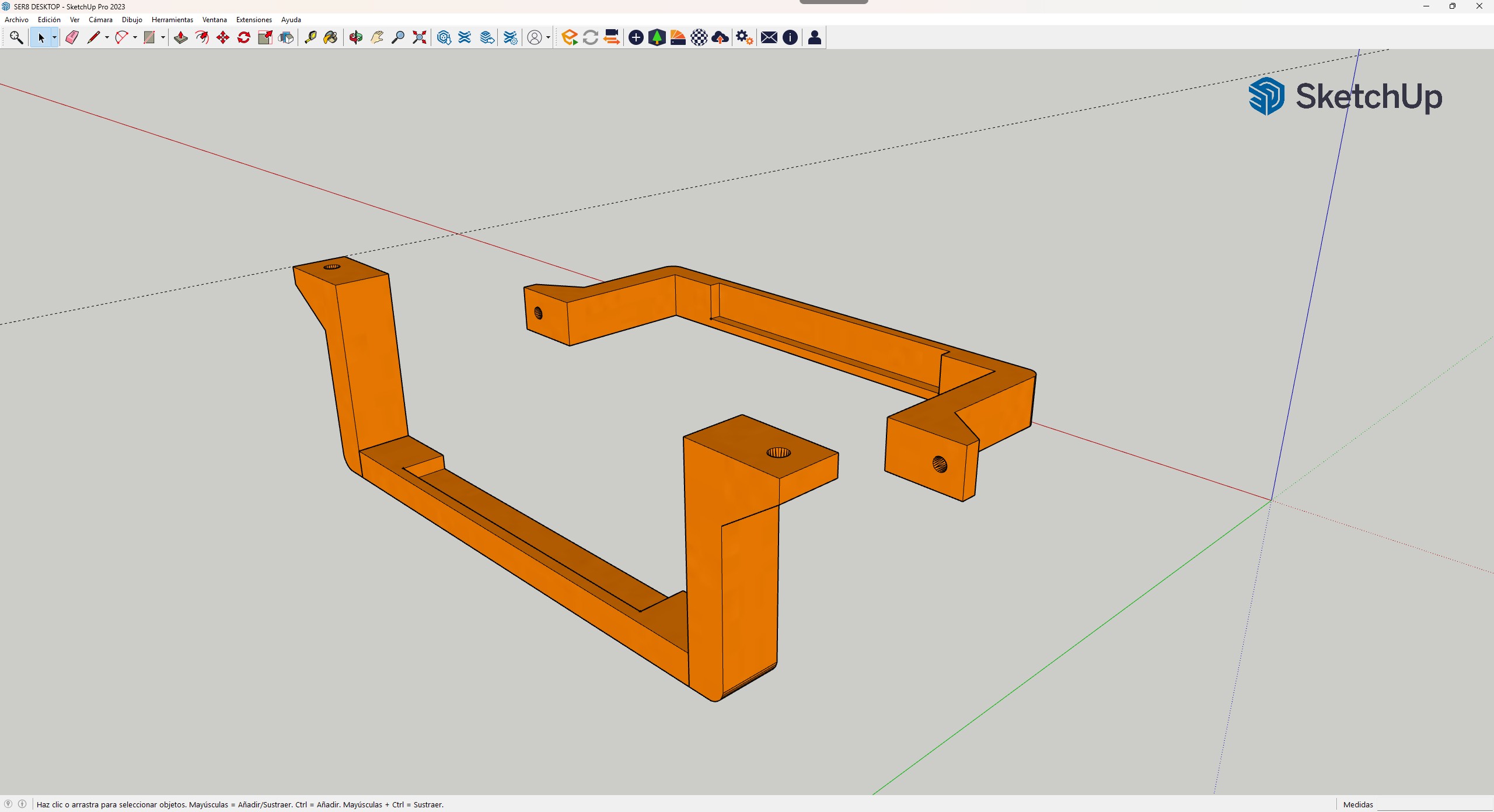Expand the Rectangle tool dropdown arrow

(163, 38)
